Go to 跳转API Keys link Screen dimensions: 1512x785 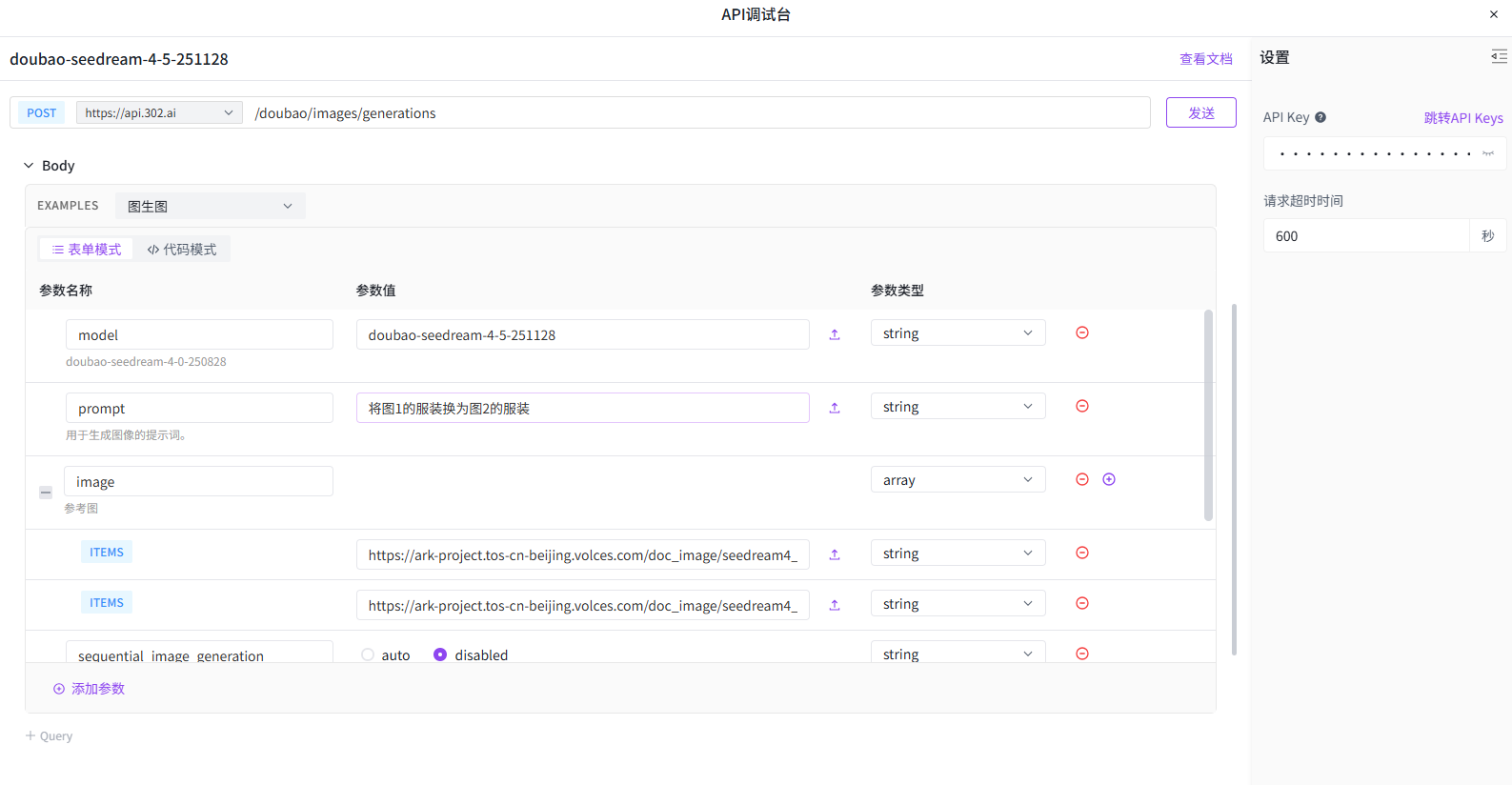coord(1463,118)
